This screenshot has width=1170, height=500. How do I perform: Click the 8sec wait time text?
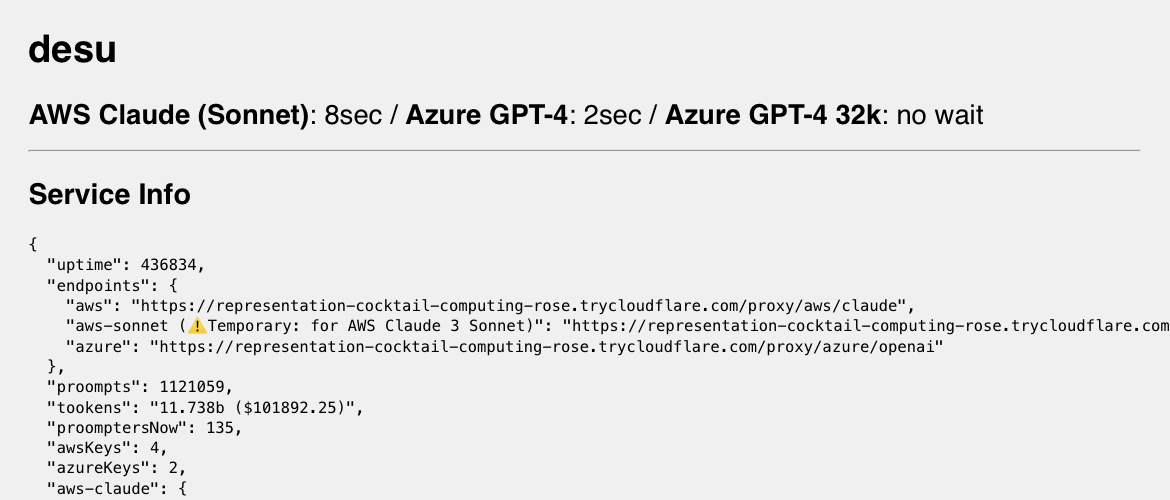click(x=353, y=115)
